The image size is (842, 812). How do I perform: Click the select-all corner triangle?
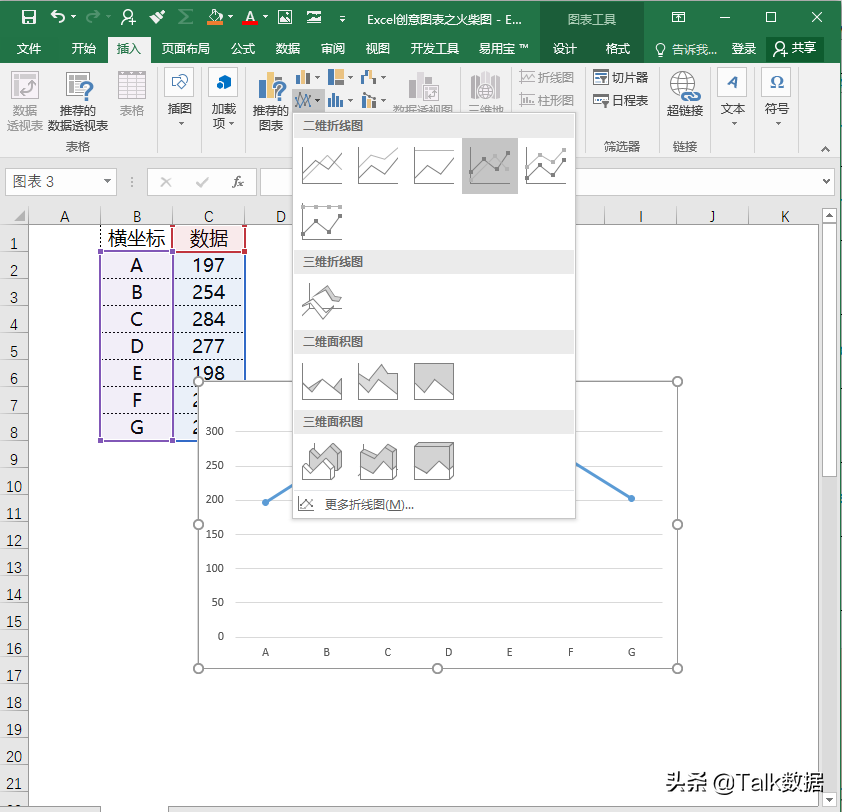click(x=18, y=216)
